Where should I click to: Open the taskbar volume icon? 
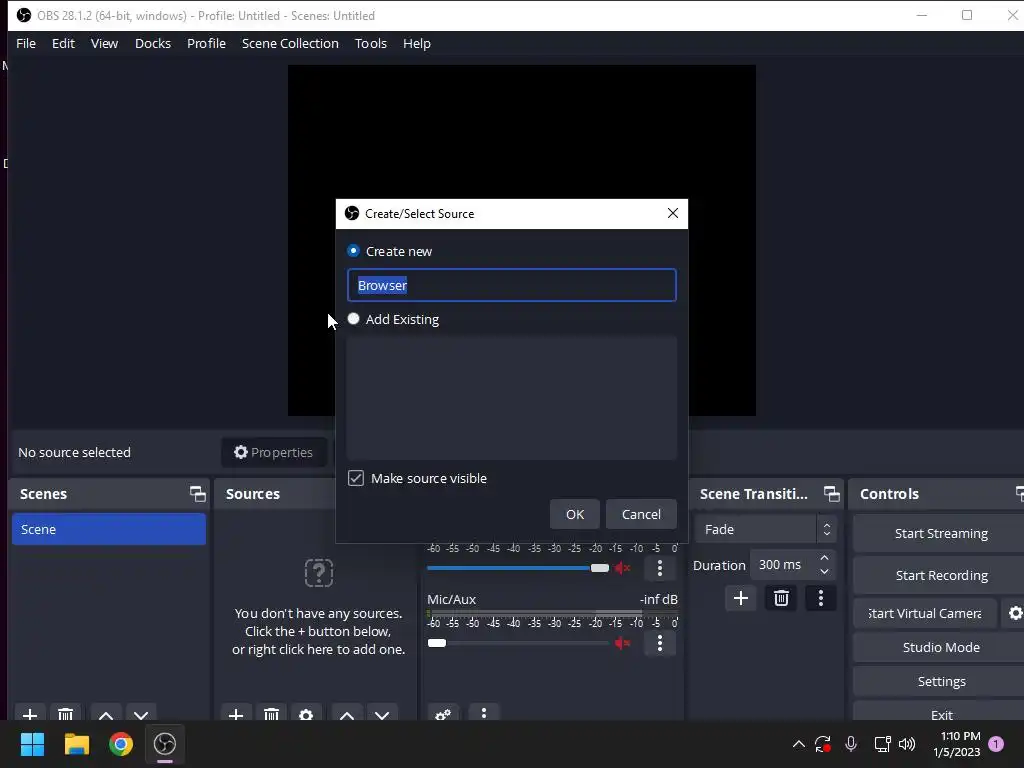(907, 744)
